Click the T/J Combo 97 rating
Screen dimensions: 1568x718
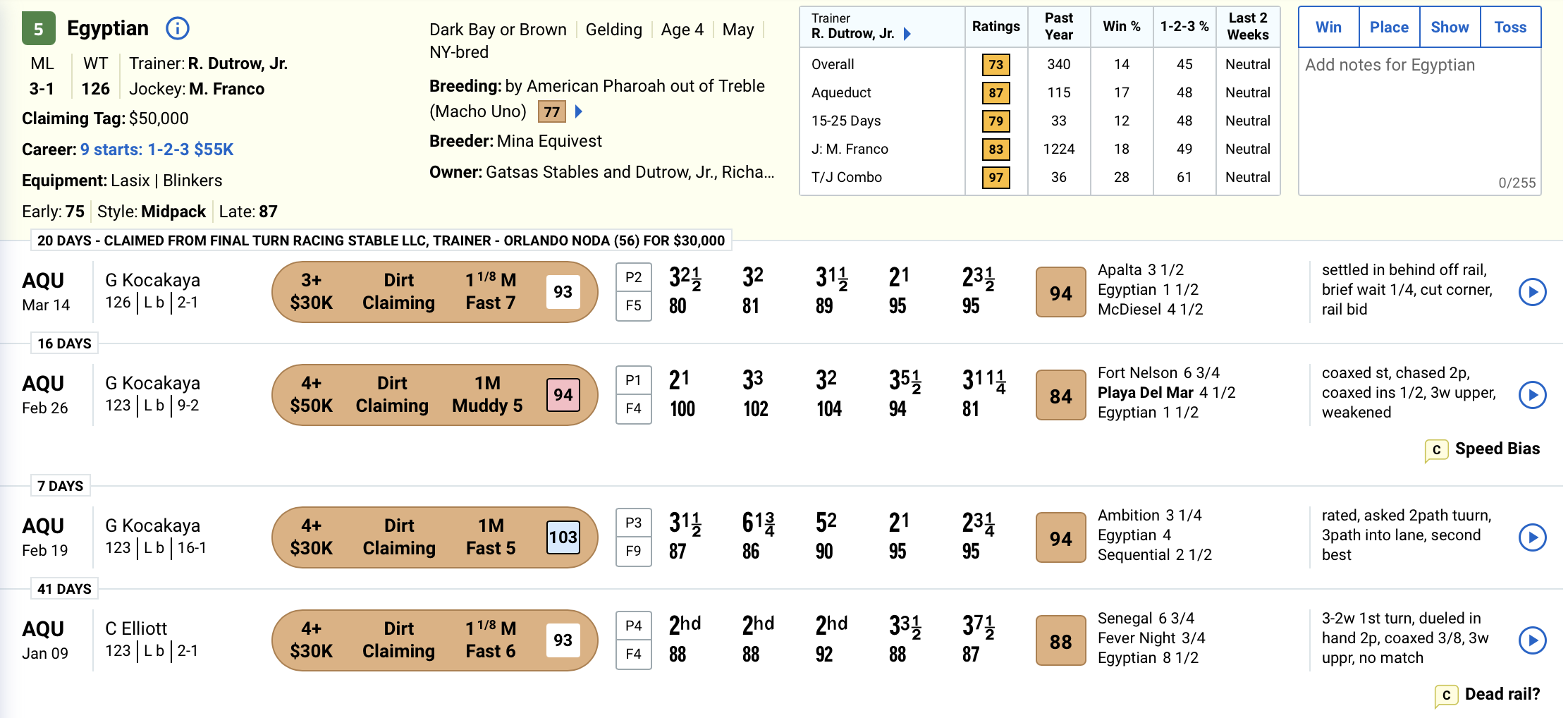click(x=996, y=177)
